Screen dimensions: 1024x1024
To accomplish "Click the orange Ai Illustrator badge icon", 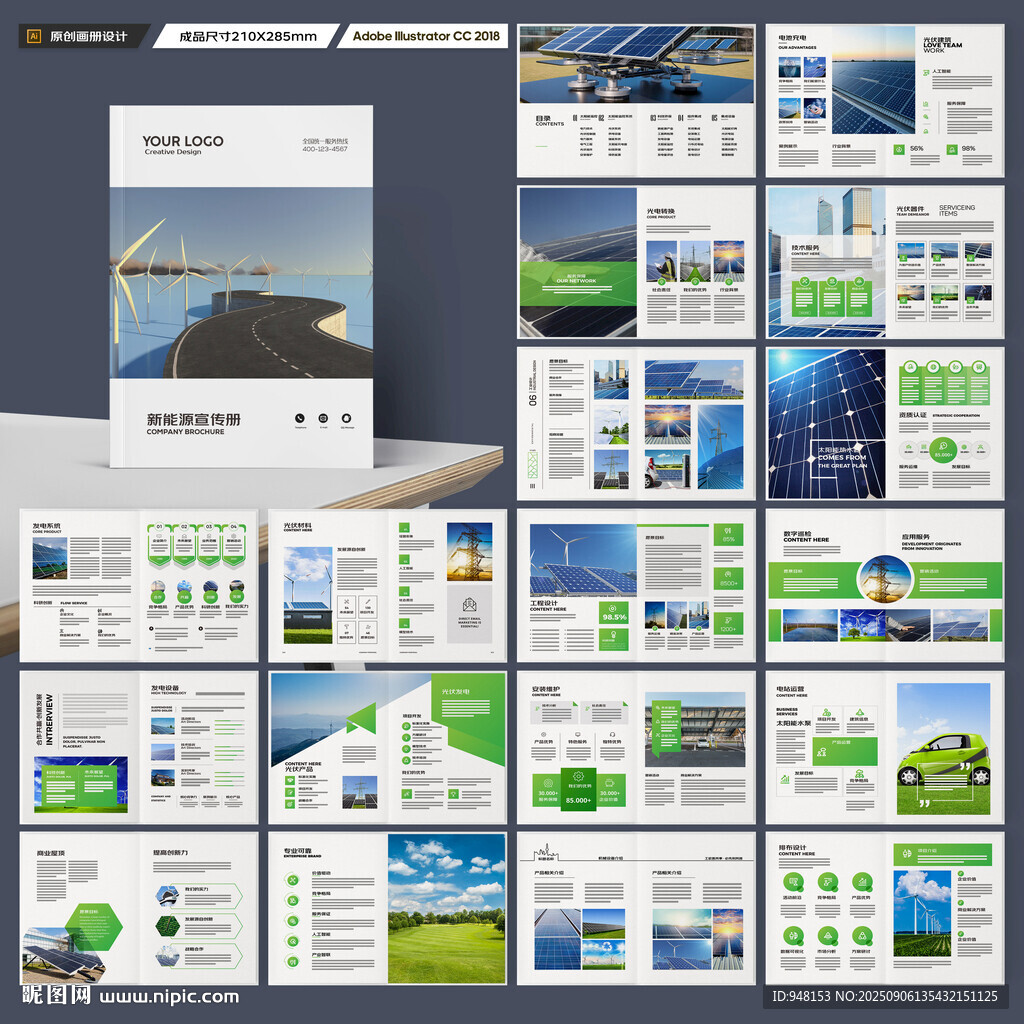I will point(34,36).
